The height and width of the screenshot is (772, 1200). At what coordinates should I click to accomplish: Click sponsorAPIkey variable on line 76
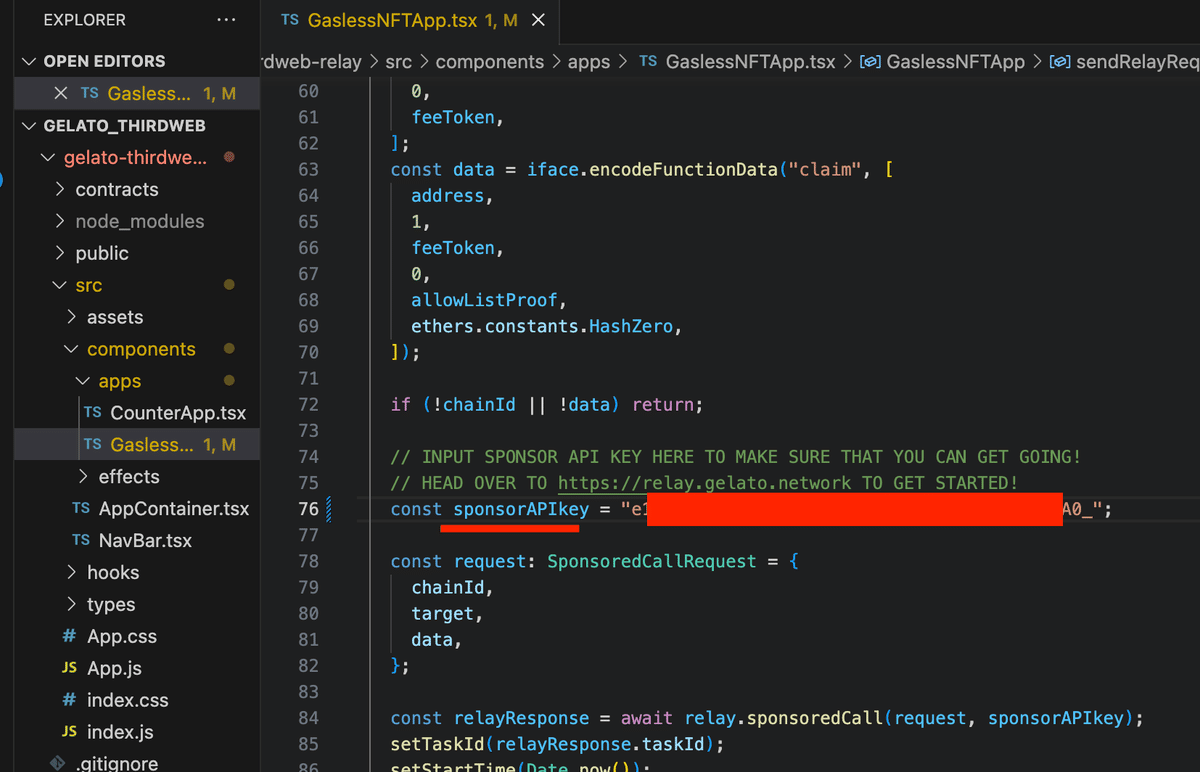521,509
